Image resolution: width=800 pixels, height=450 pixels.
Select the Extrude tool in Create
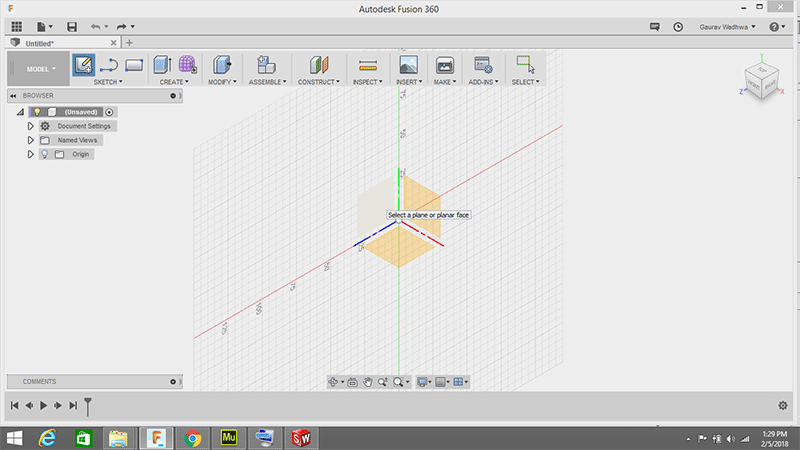pyautogui.click(x=163, y=65)
